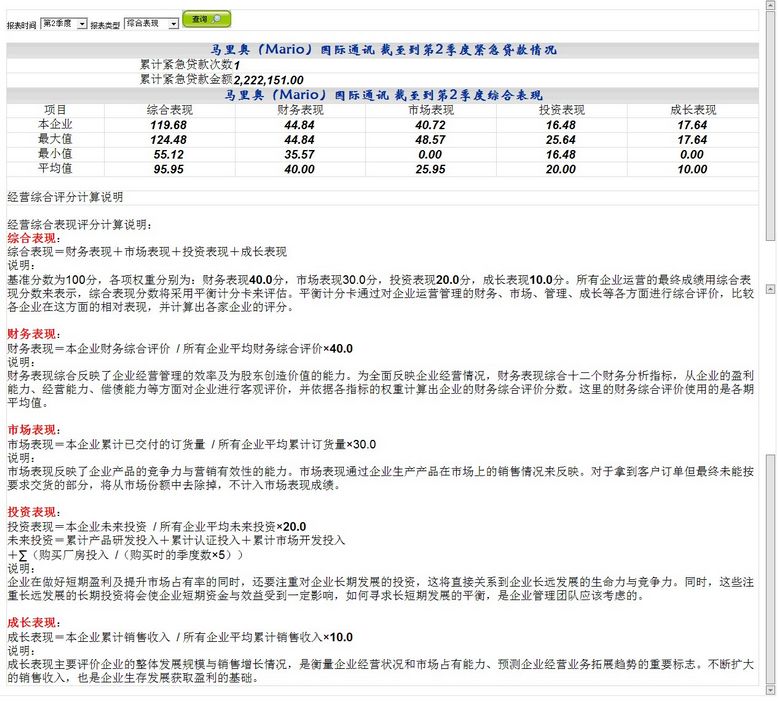Screen dimensions: 779x709
Task: Select the 平均值 row label
Action: 55,169
